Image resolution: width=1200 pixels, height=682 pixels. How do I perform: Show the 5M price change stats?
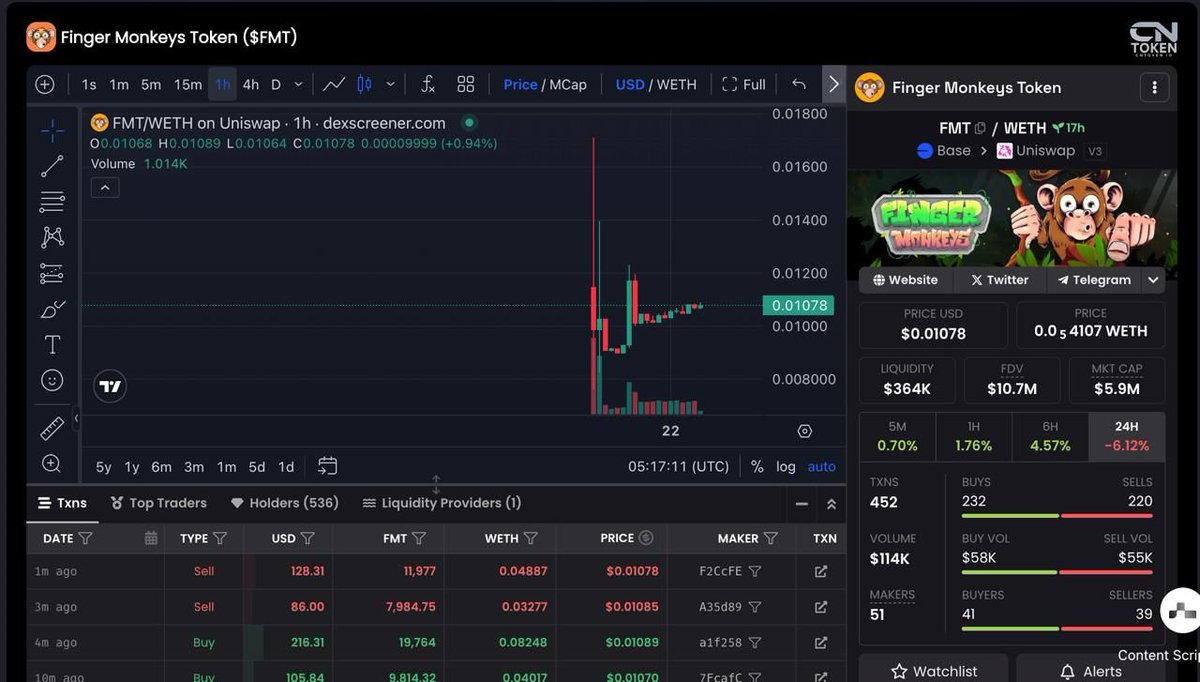tap(897, 436)
